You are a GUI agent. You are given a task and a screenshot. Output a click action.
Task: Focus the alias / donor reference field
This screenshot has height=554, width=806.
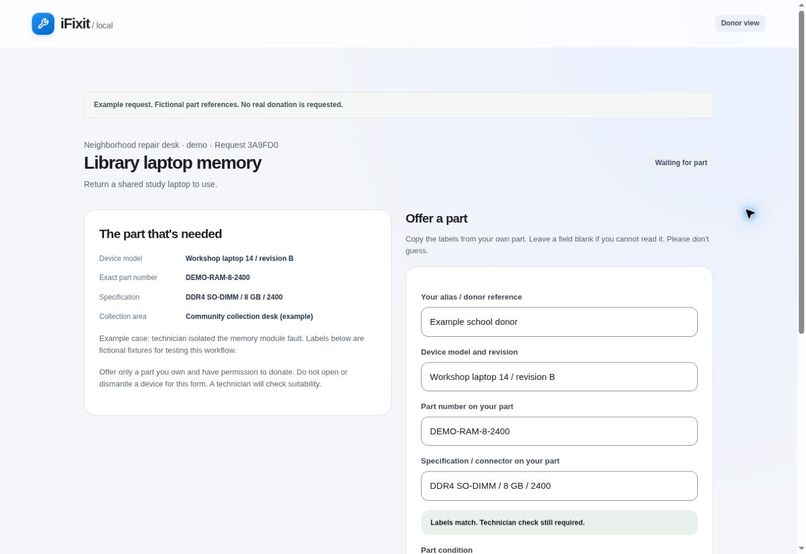(x=559, y=322)
